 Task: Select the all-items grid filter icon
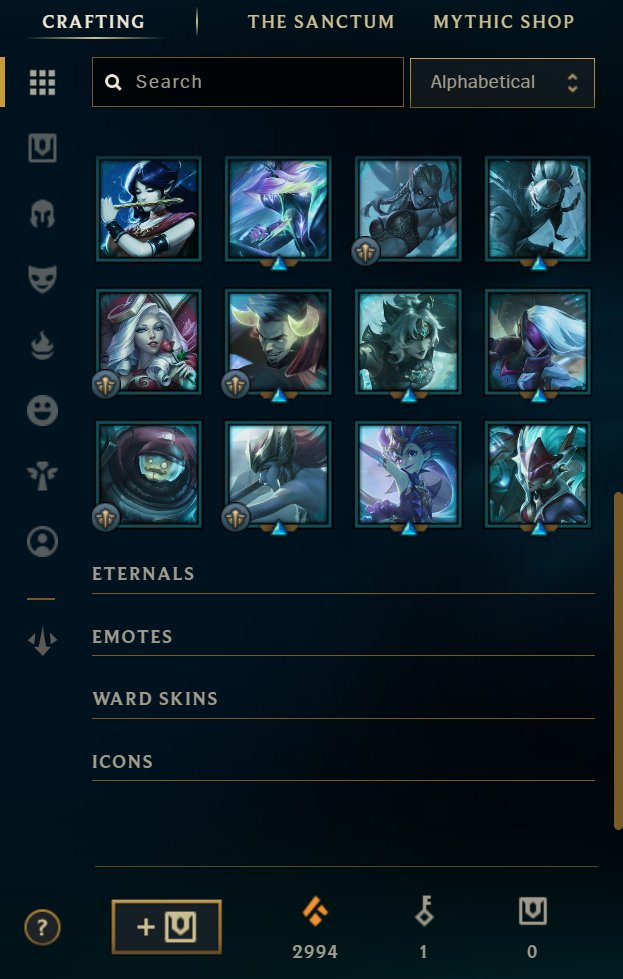[x=42, y=82]
